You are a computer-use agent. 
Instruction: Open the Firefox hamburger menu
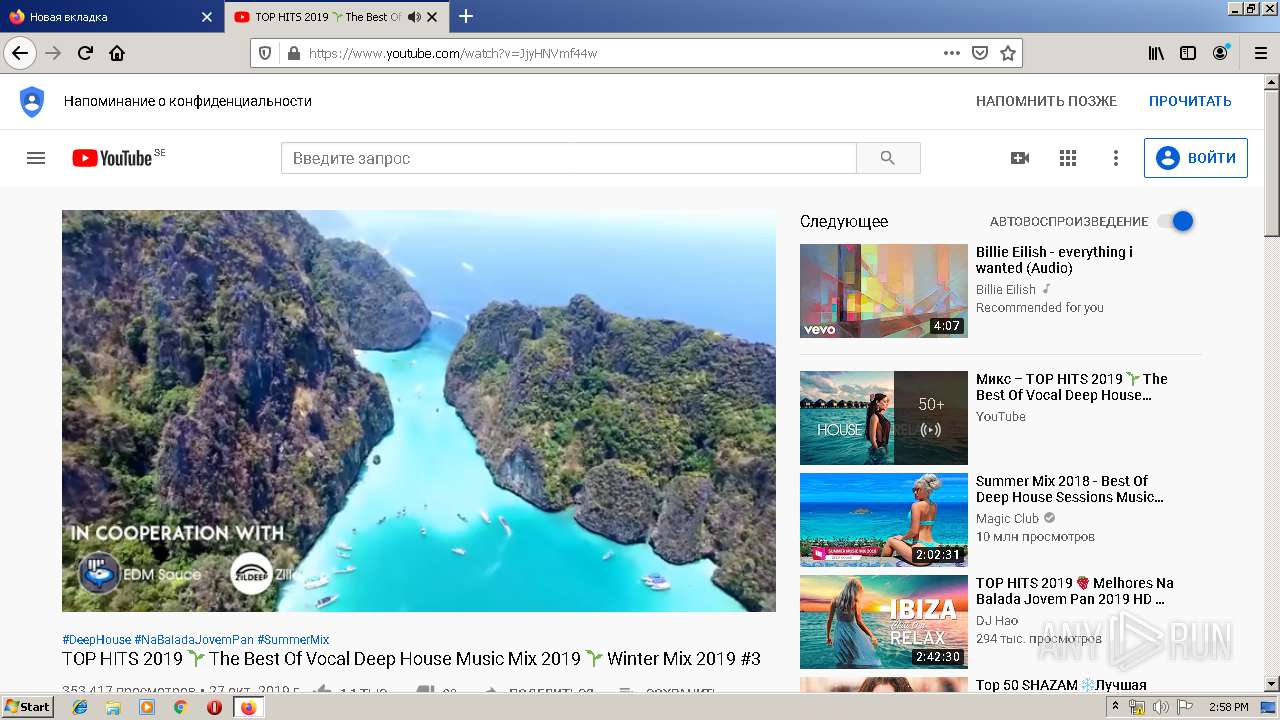[x=1259, y=53]
